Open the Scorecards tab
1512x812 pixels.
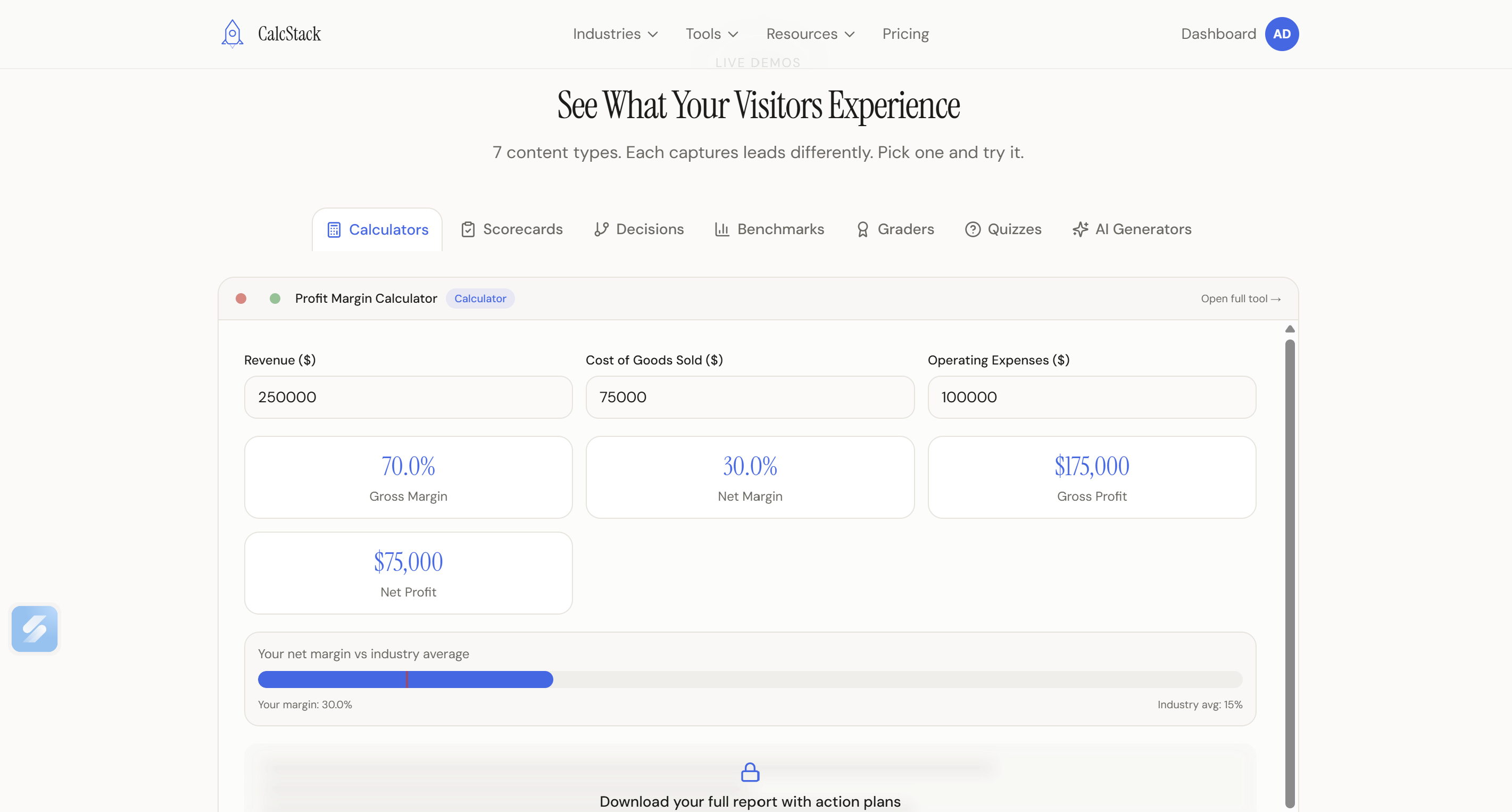pos(512,229)
